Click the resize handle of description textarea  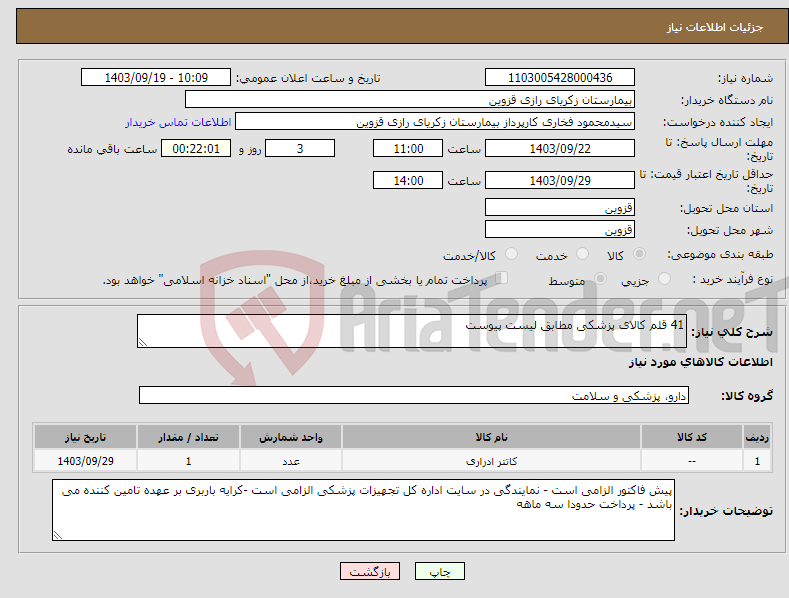[143, 342]
